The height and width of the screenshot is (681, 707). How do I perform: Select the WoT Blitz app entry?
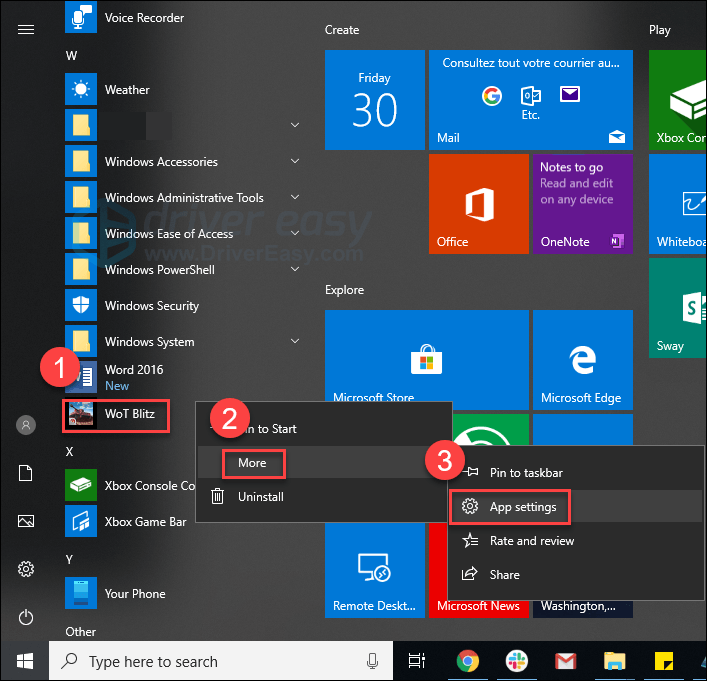click(x=116, y=414)
